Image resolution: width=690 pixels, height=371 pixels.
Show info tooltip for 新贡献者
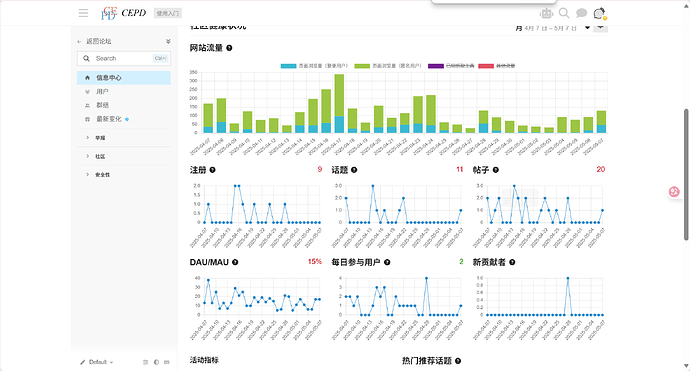point(512,262)
